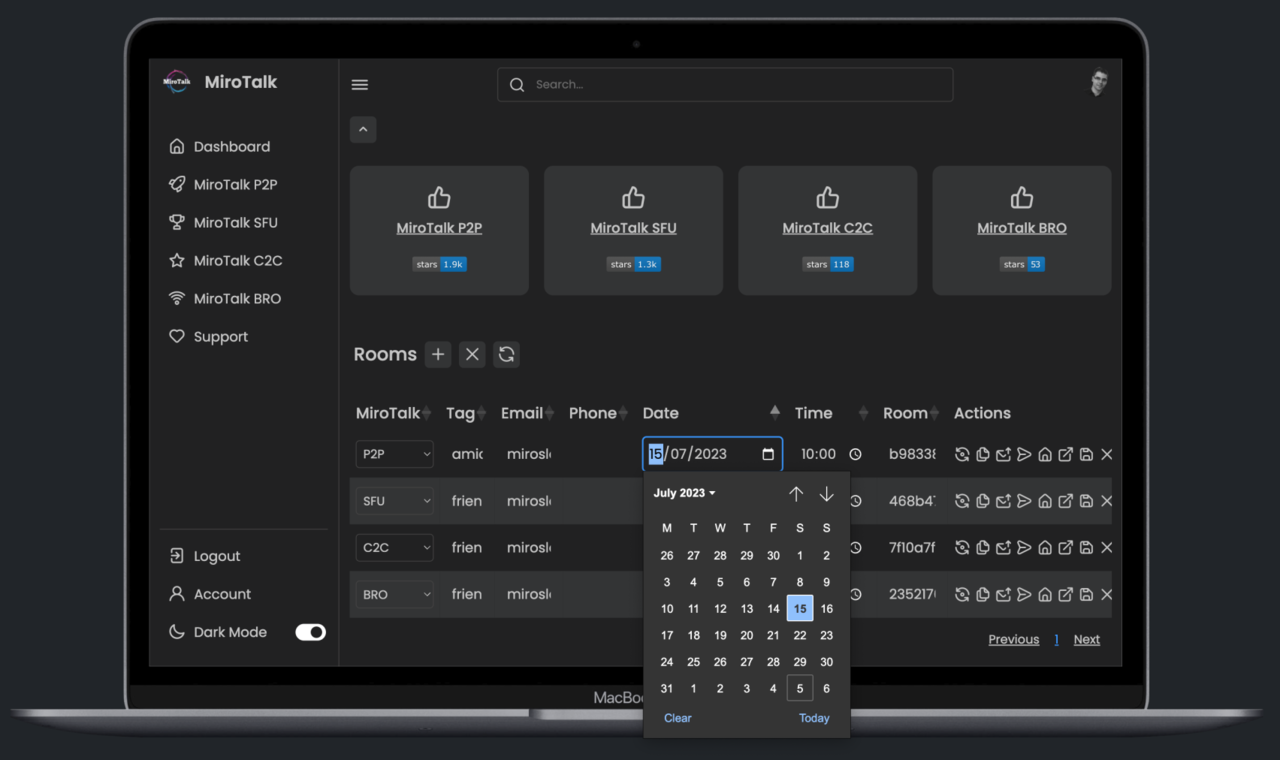Click the stars 1.3k badge on the SFU card
Viewport: 1280px width, 760px height.
[x=633, y=264]
